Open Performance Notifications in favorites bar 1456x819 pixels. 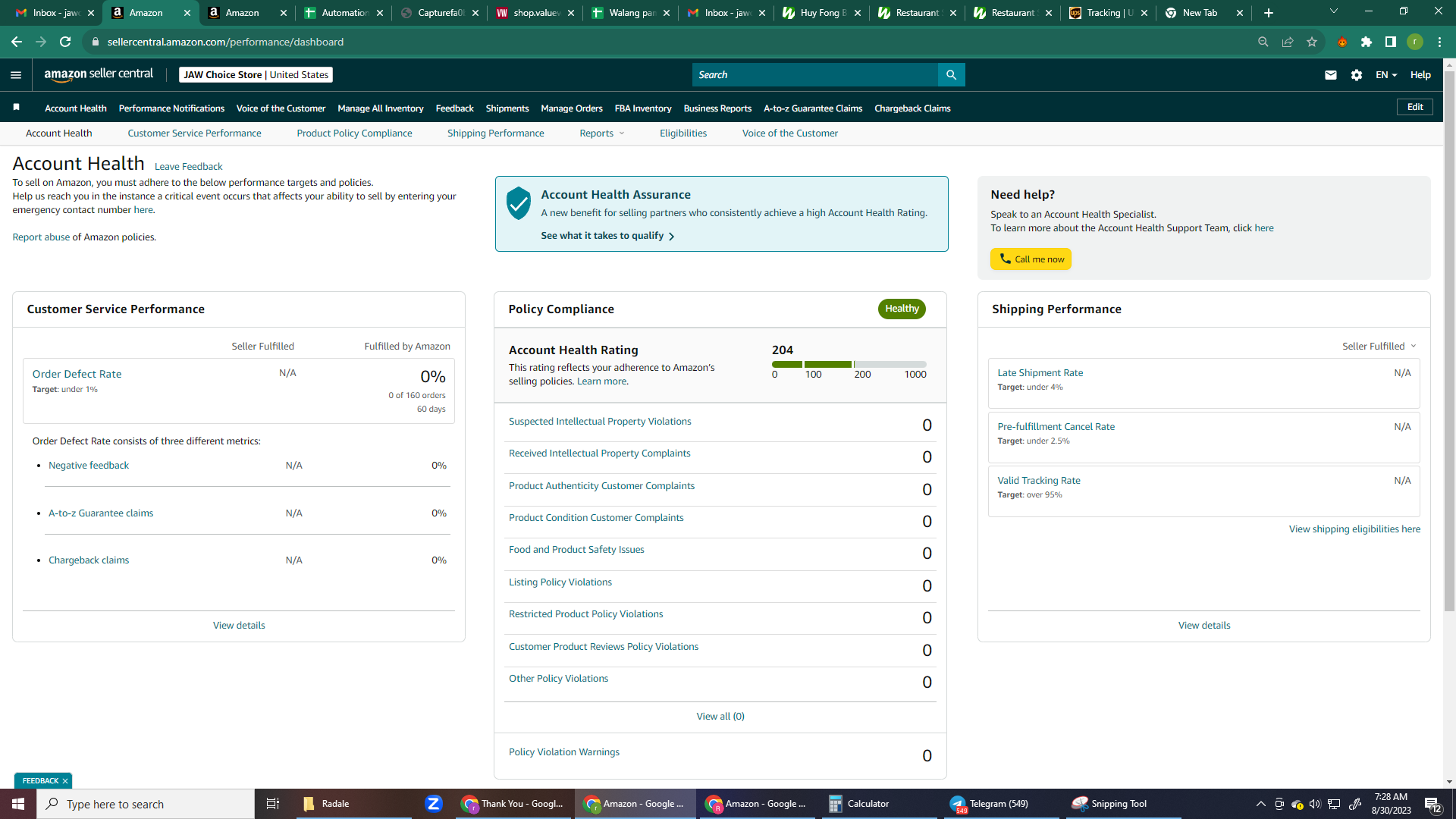tap(171, 108)
